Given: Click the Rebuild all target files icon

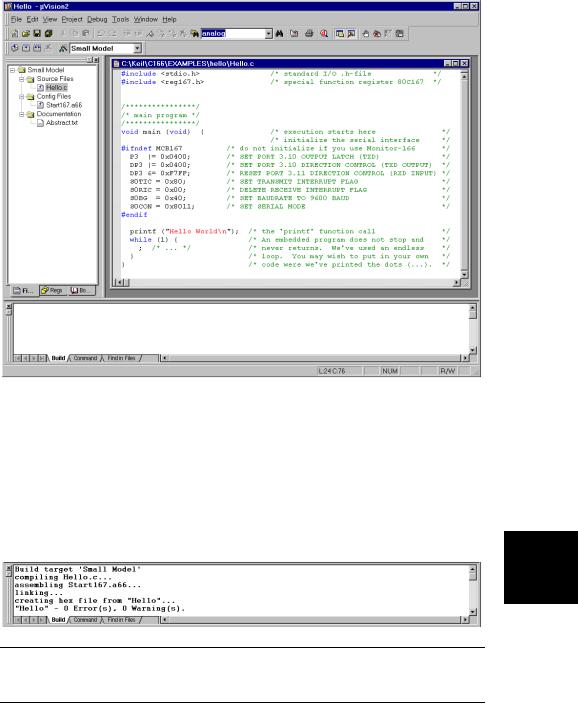Looking at the screenshot, I should pos(37,48).
